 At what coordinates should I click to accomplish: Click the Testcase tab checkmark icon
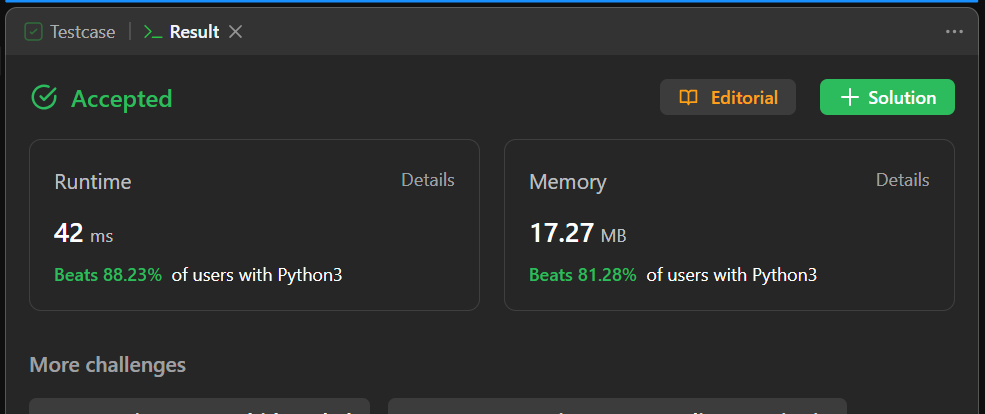34,32
